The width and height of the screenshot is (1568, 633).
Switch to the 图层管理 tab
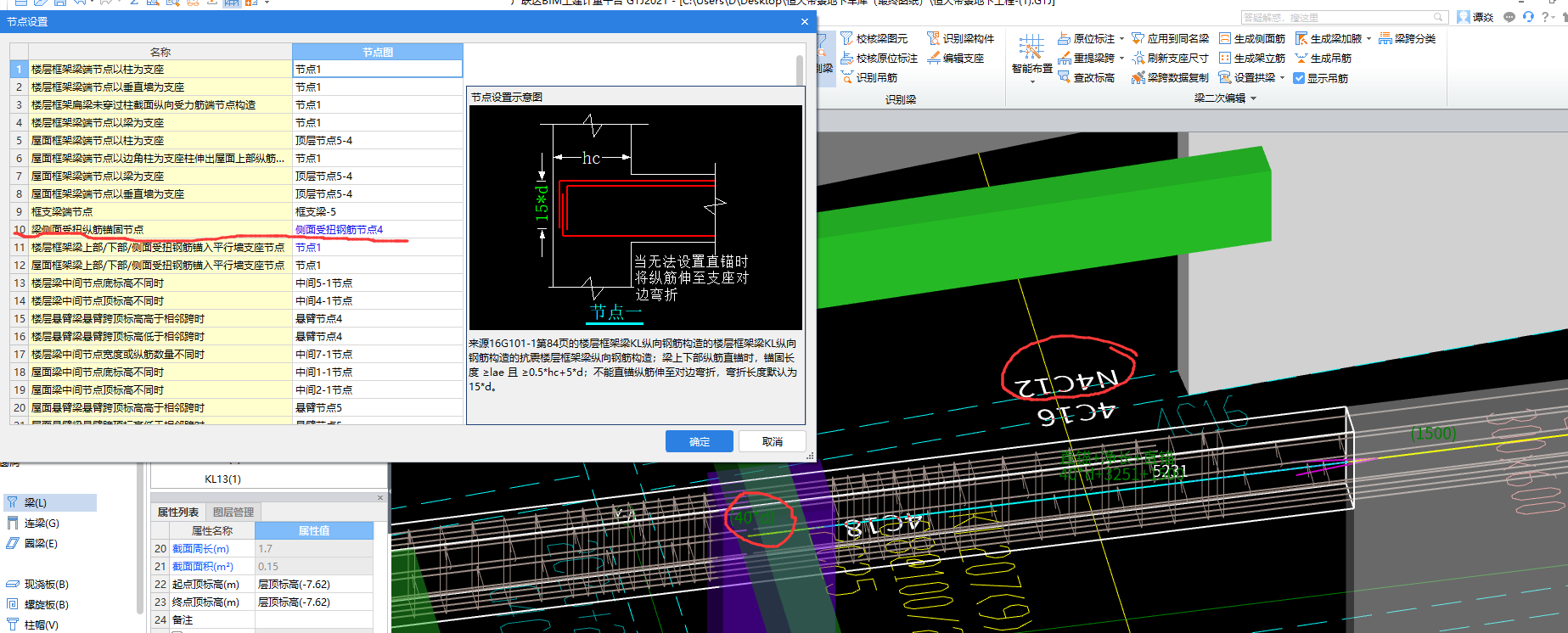233,512
